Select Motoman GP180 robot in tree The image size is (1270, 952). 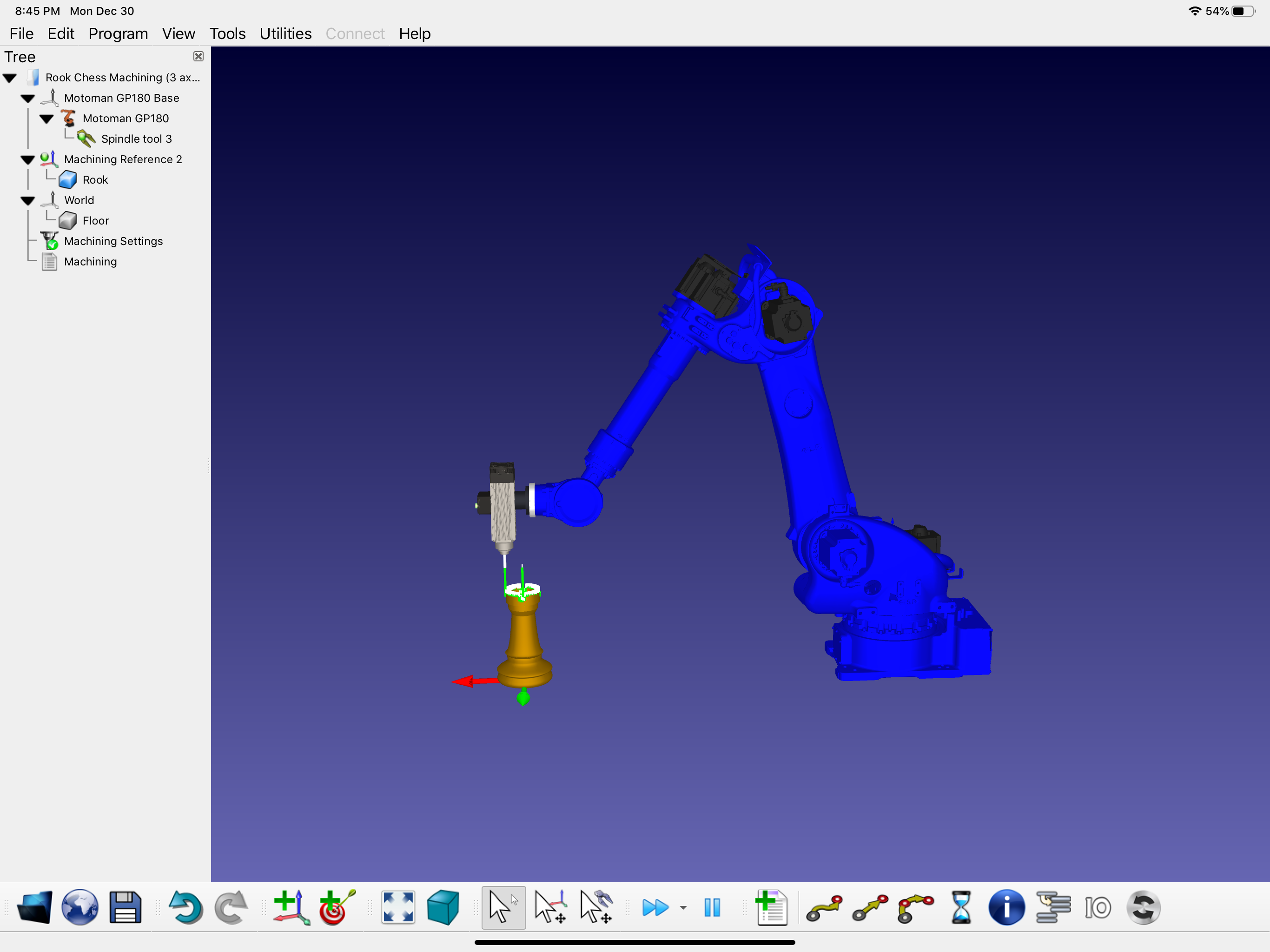(126, 118)
